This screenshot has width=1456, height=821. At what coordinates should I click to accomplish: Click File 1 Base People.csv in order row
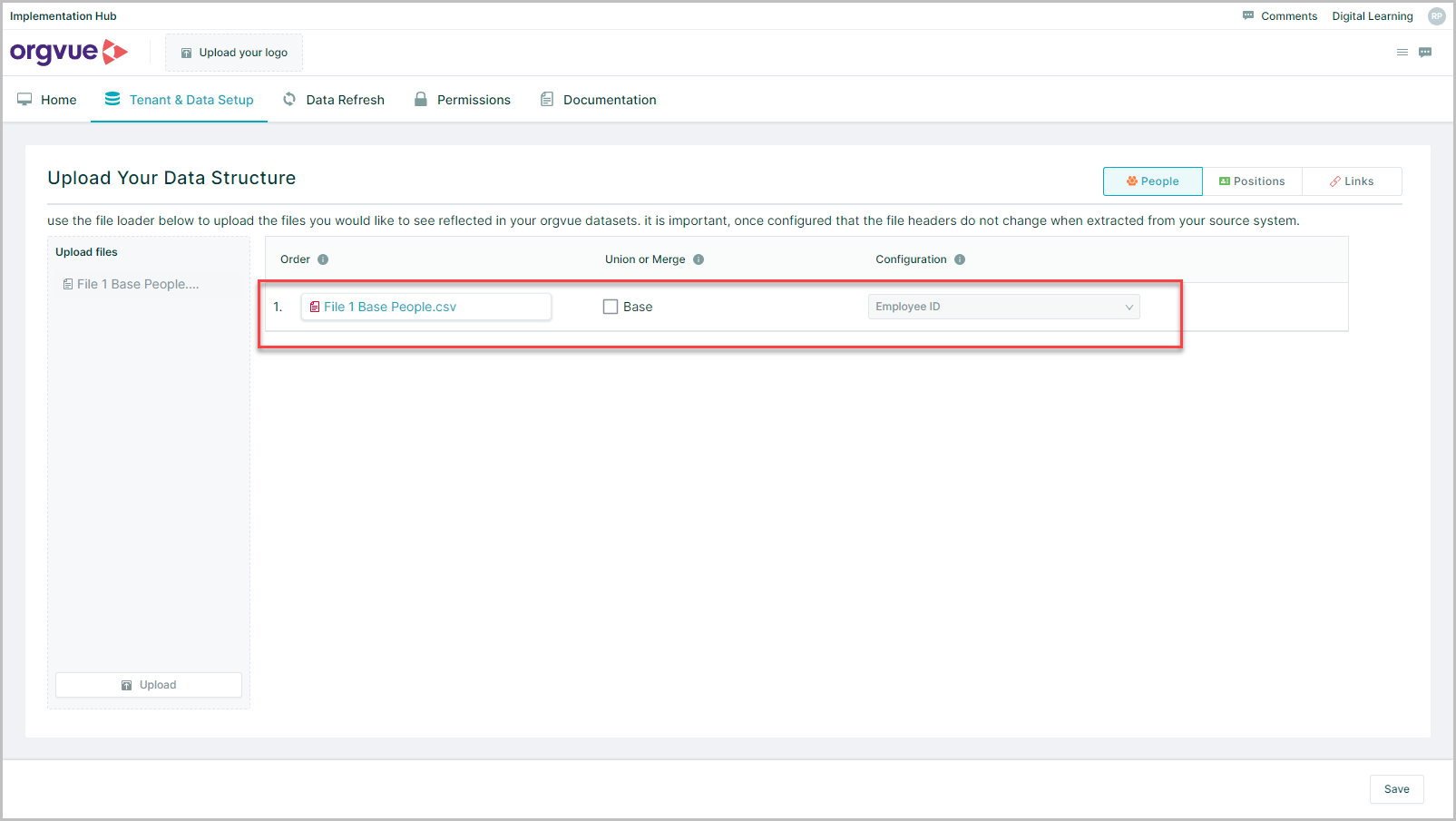(x=426, y=307)
